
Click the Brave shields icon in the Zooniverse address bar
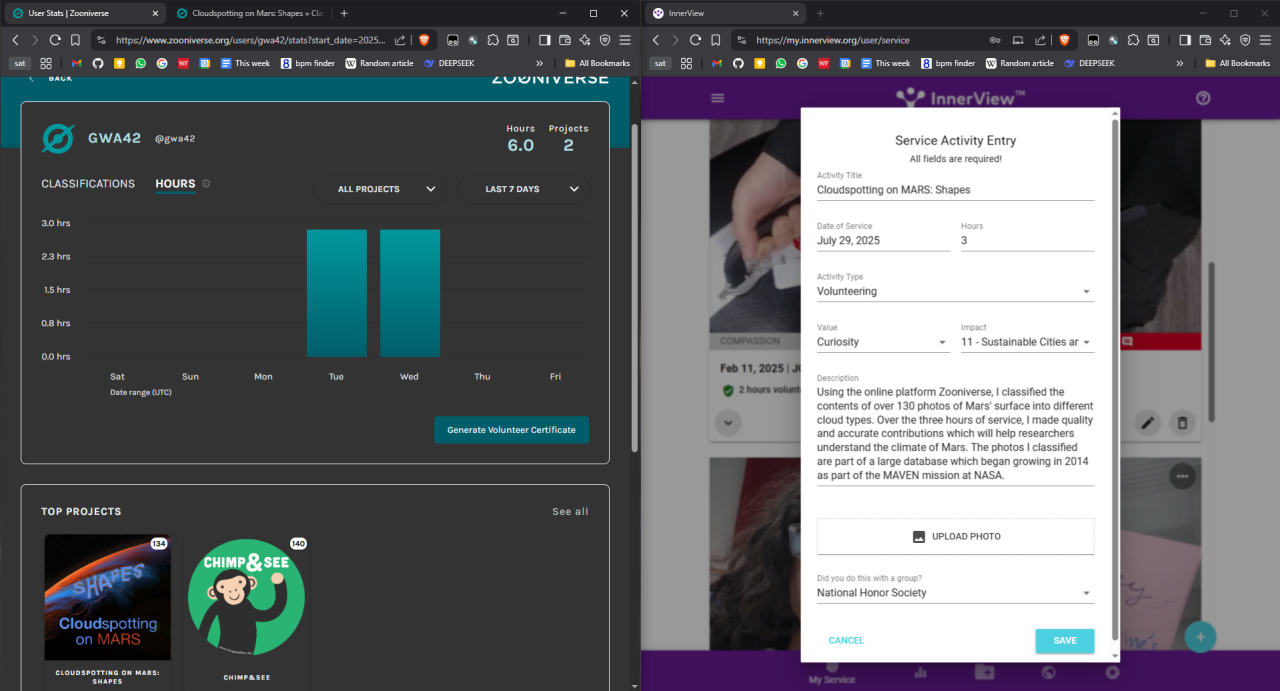coord(424,40)
